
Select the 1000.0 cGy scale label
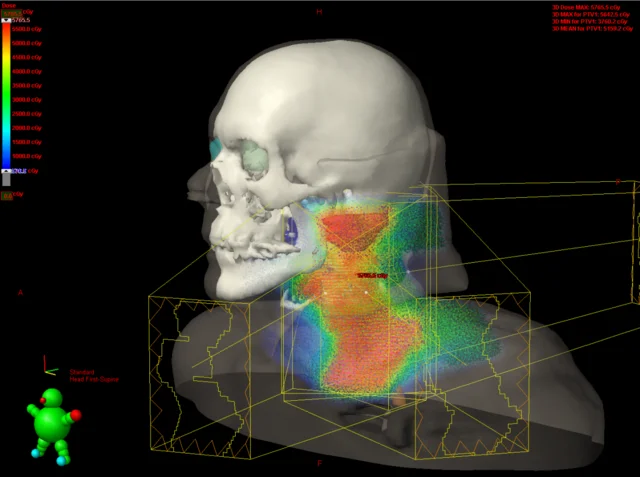[x=27, y=156]
